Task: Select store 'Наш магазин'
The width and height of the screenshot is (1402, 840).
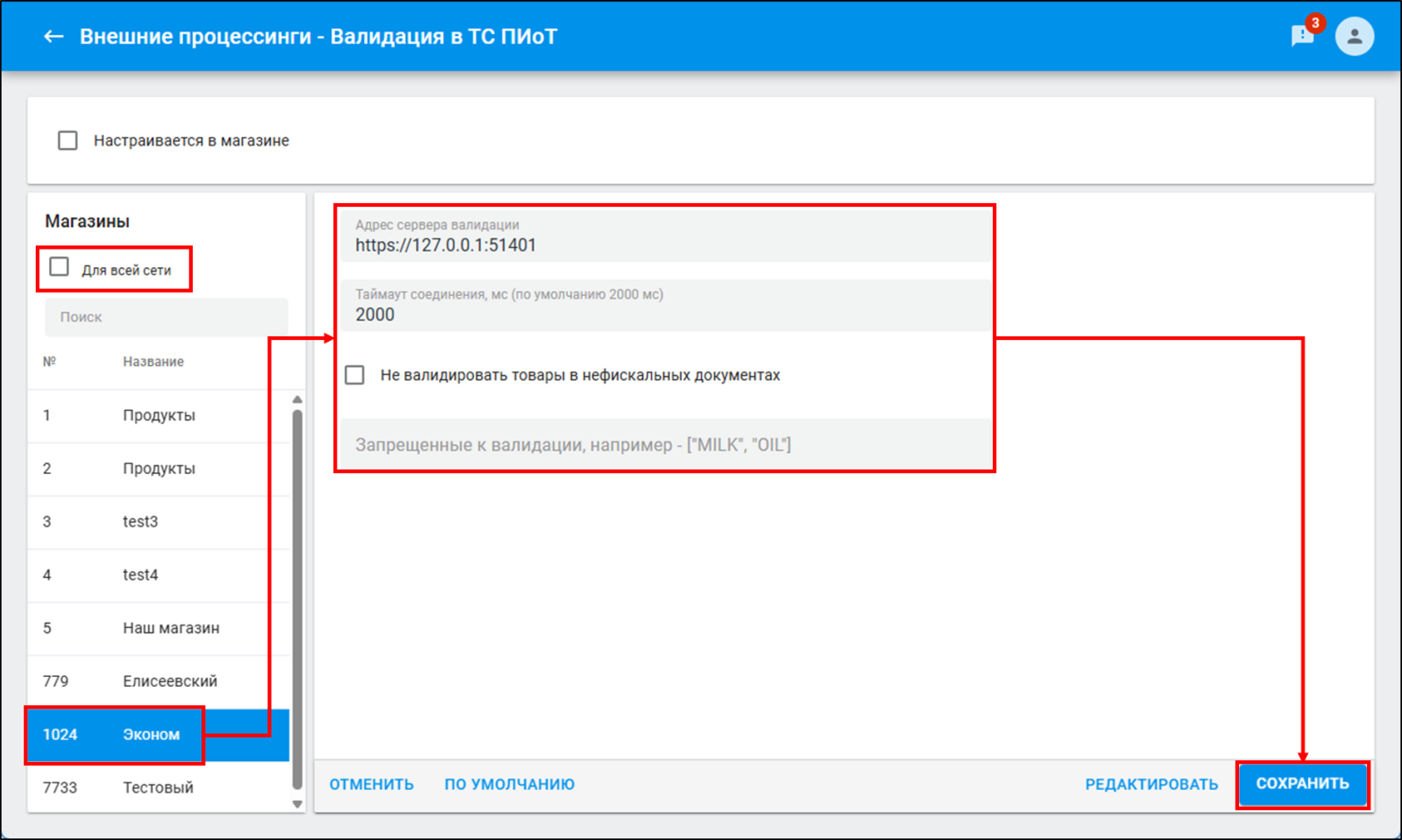Action: pos(159,628)
